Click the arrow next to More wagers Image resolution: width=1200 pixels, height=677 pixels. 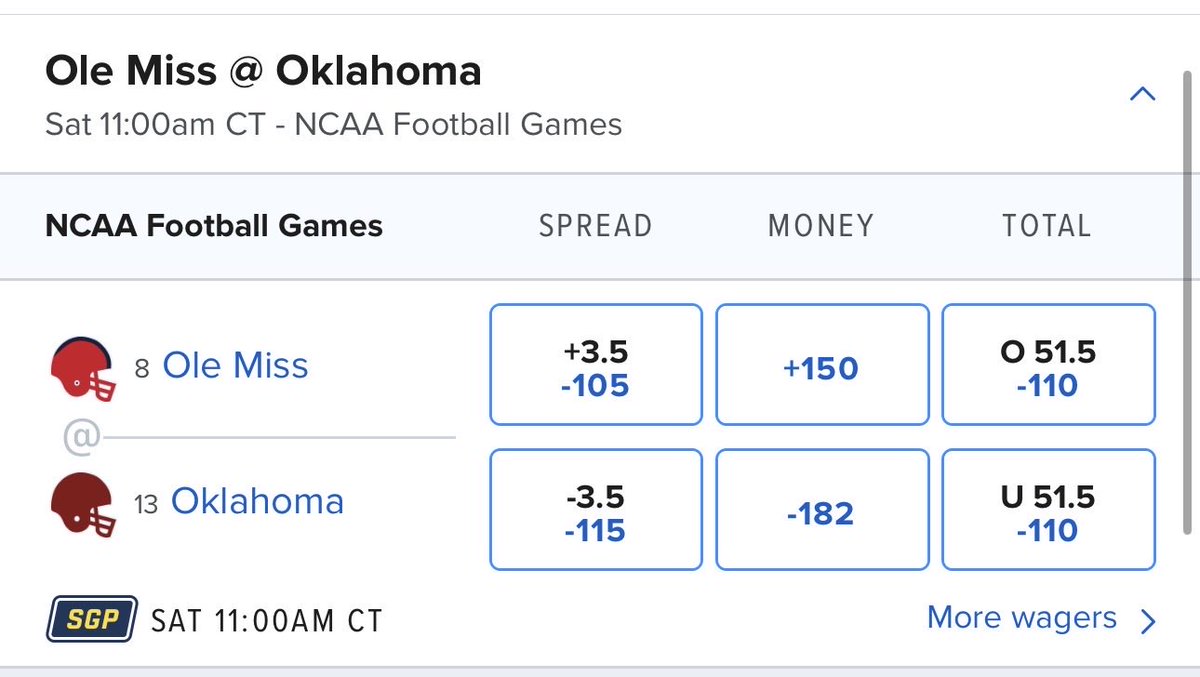click(x=1147, y=621)
